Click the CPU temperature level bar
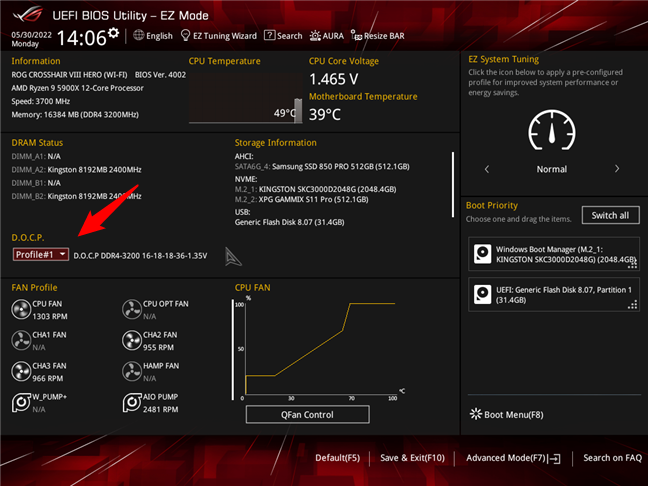648x486 pixels. (298, 110)
